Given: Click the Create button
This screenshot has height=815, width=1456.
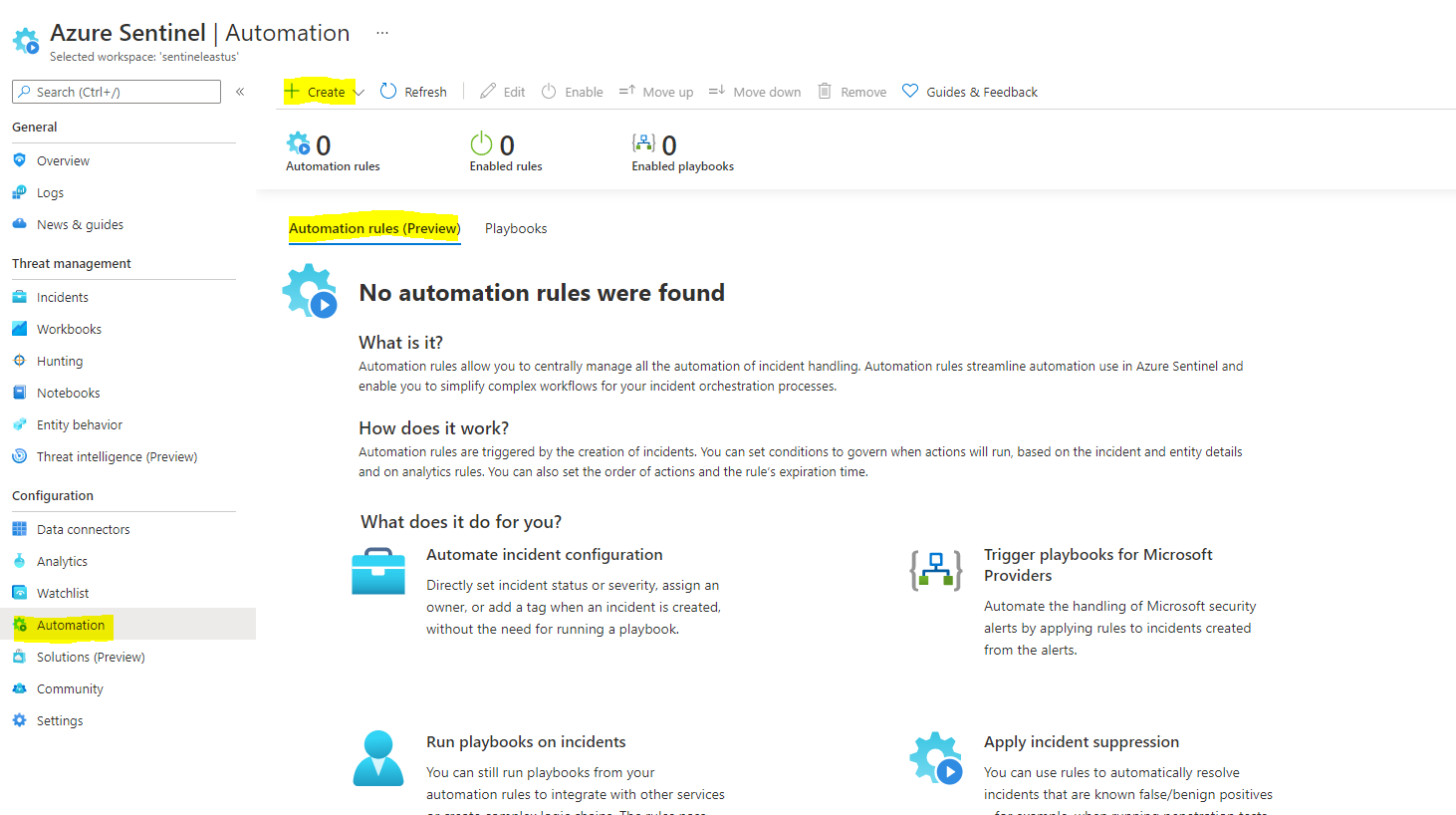Looking at the screenshot, I should coord(316,92).
